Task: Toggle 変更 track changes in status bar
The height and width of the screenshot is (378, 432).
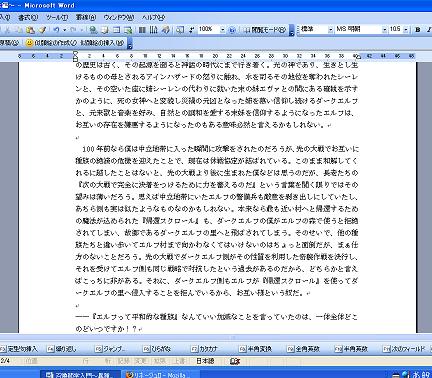Action: pyautogui.click(x=140, y=361)
